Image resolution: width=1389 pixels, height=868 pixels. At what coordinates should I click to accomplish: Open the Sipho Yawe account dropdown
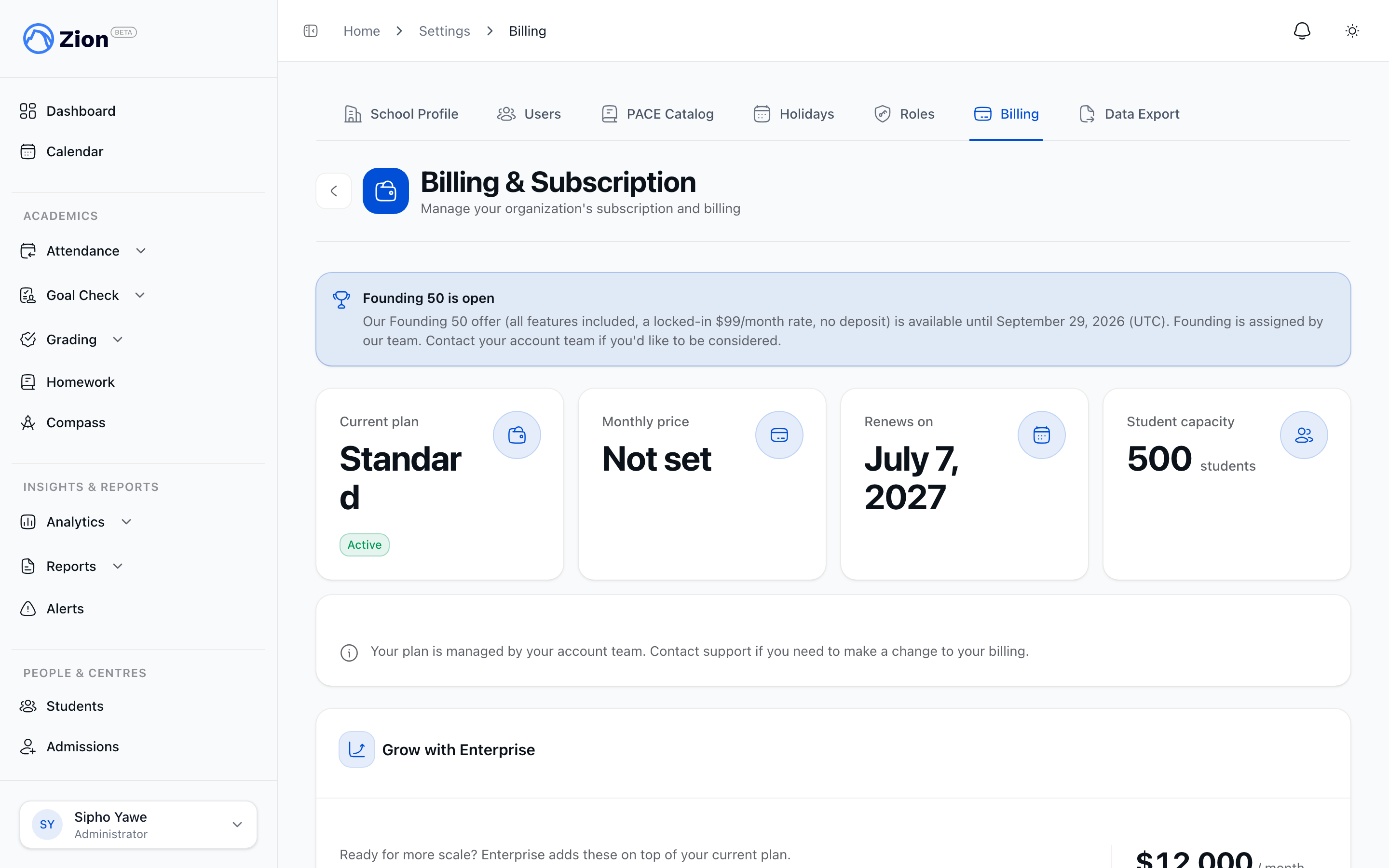138,825
